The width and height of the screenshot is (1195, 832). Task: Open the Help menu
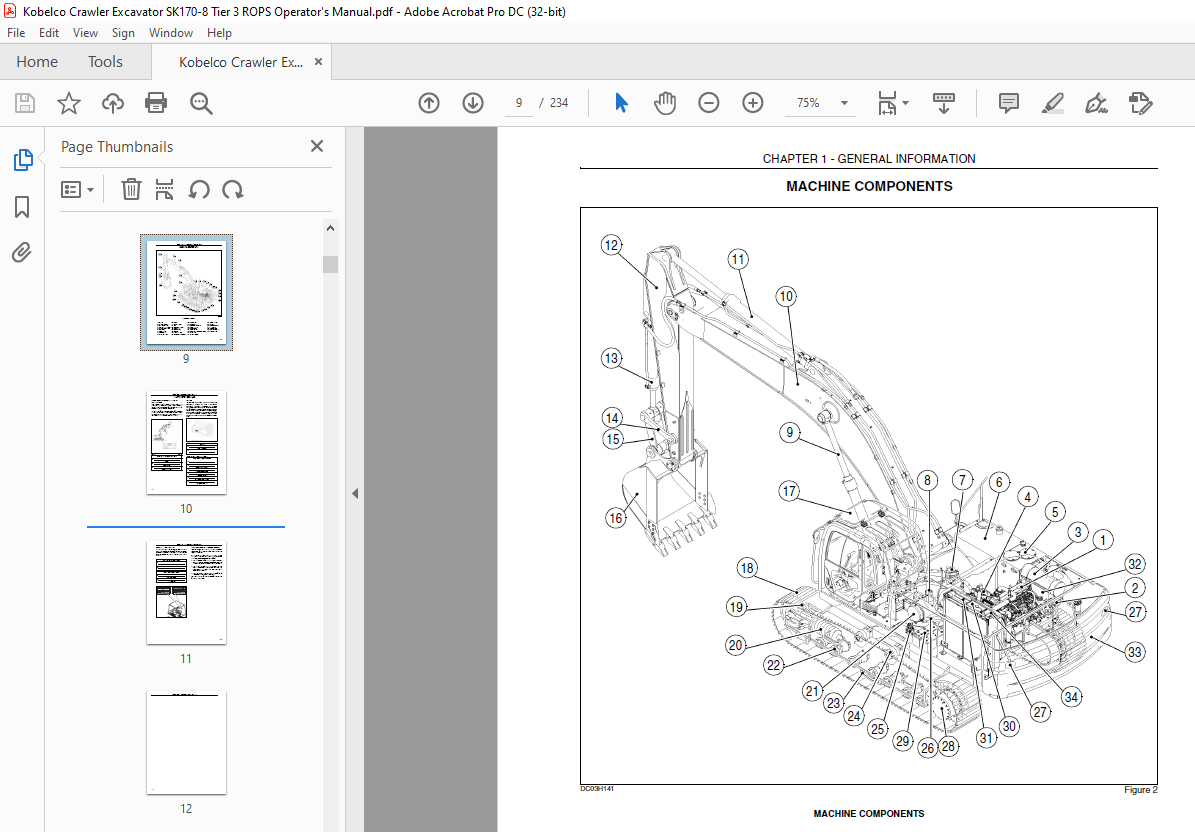(219, 33)
